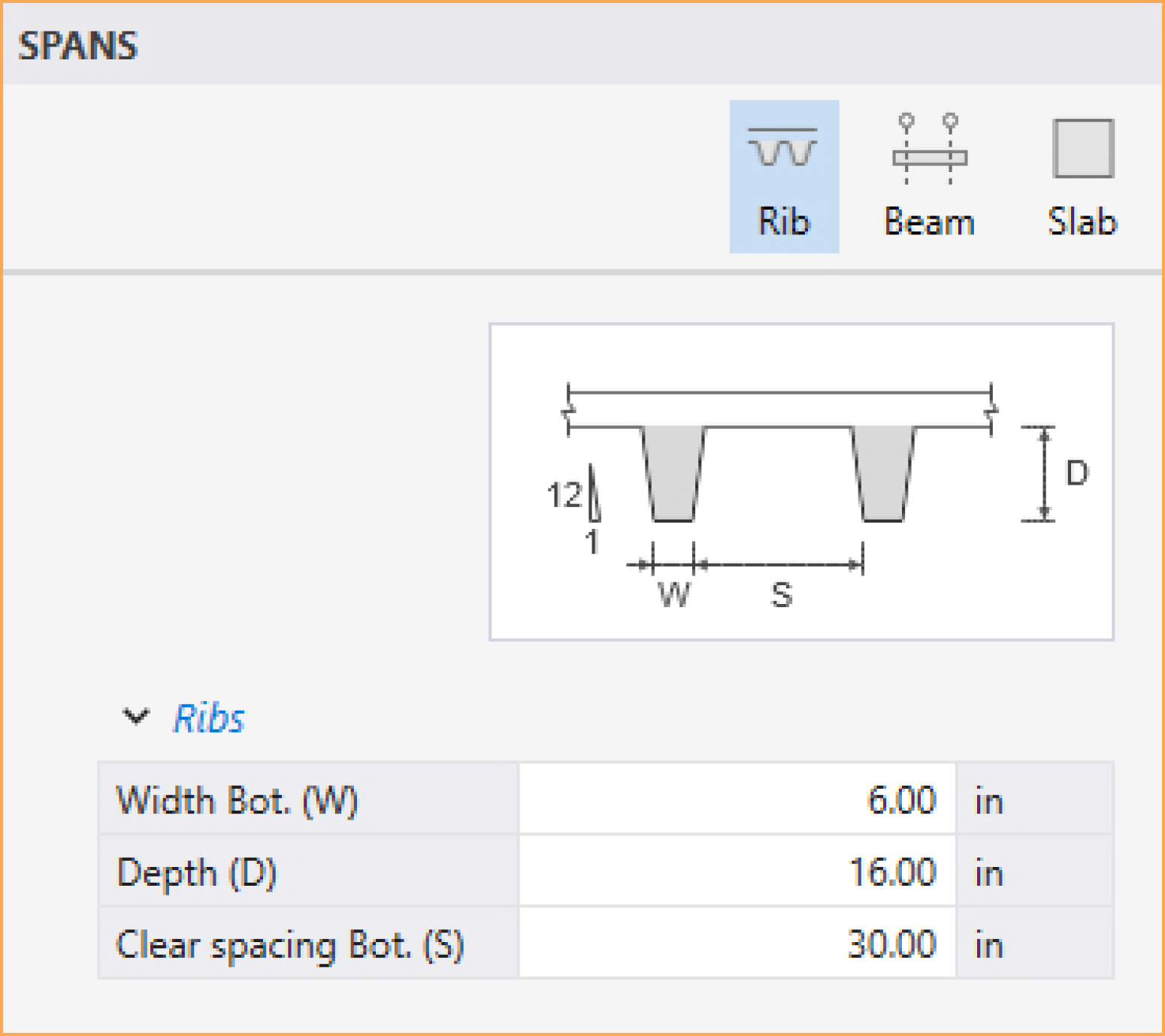Click the S spacing label in diagram
Viewport: 1165px width, 1036px height.
[x=782, y=594]
